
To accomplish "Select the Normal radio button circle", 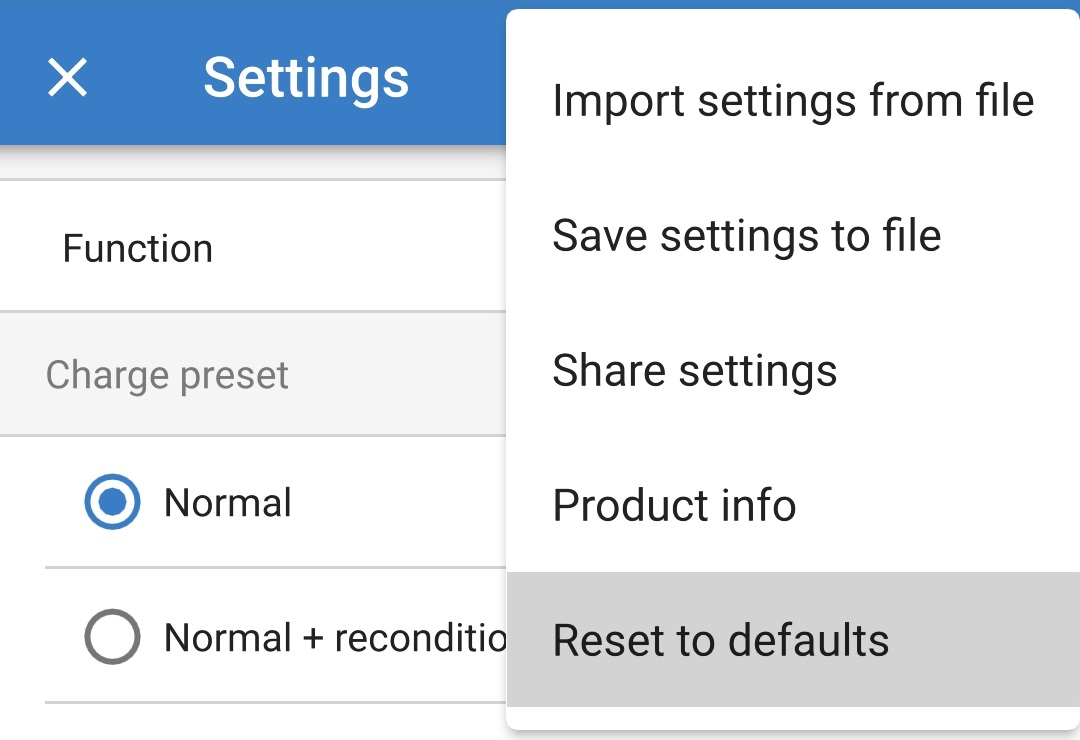I will pos(112,502).
